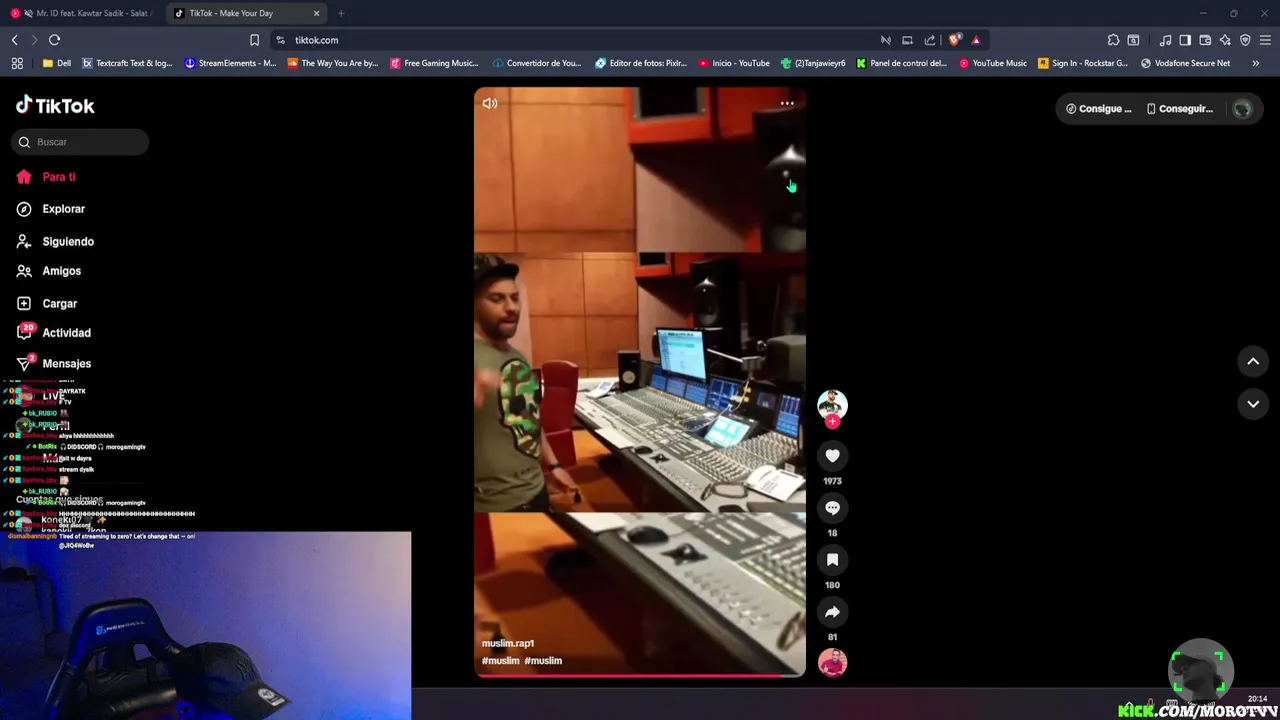Open the Convertidor de You... bookmark

(537, 63)
